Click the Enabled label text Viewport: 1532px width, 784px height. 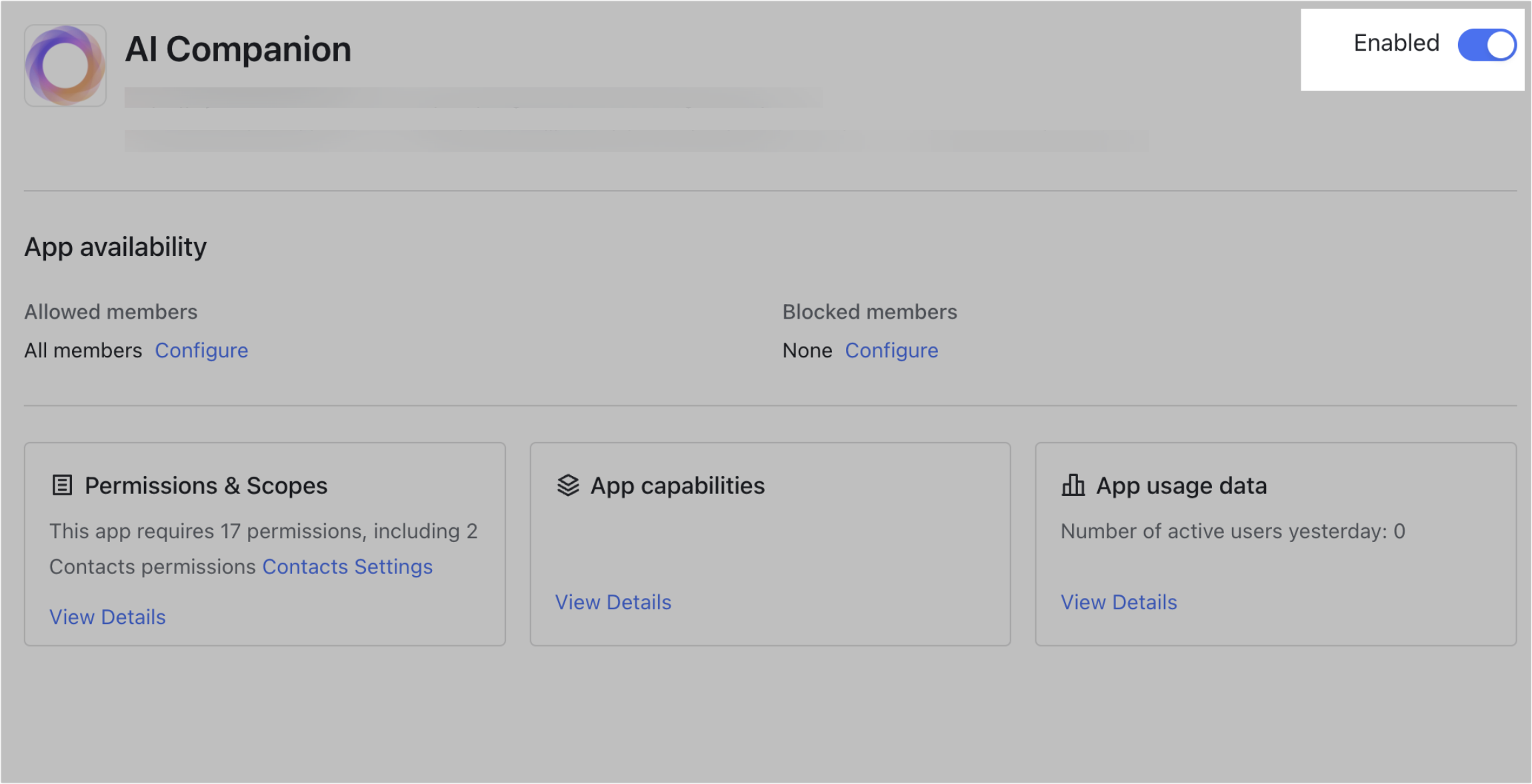[x=1396, y=43]
